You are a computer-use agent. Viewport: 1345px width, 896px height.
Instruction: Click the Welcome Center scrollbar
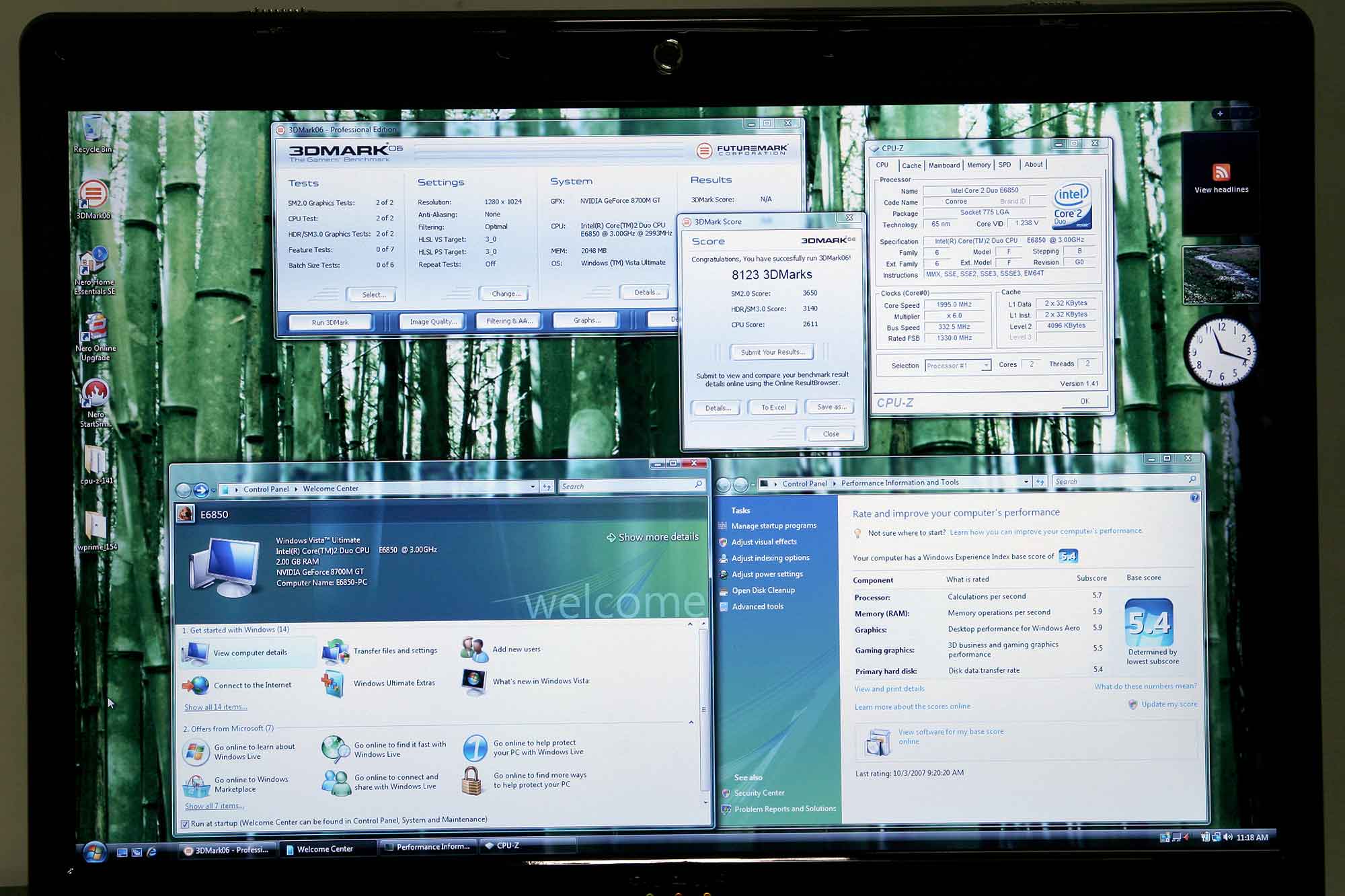[x=704, y=712]
